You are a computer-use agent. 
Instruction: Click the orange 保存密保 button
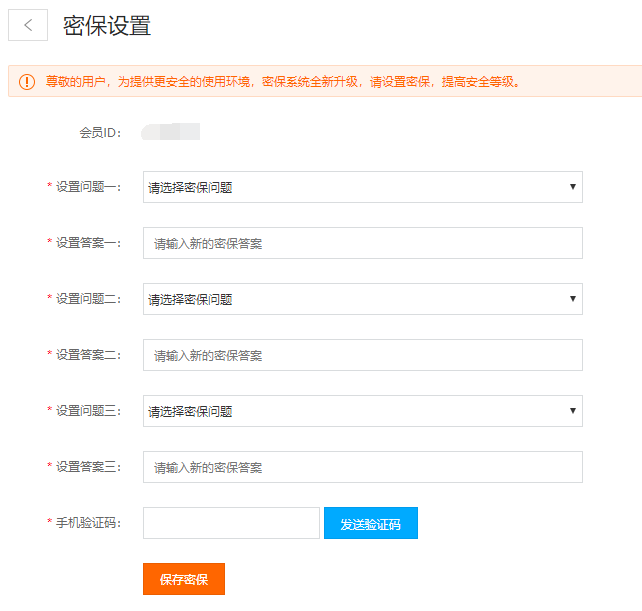pyautogui.click(x=184, y=579)
